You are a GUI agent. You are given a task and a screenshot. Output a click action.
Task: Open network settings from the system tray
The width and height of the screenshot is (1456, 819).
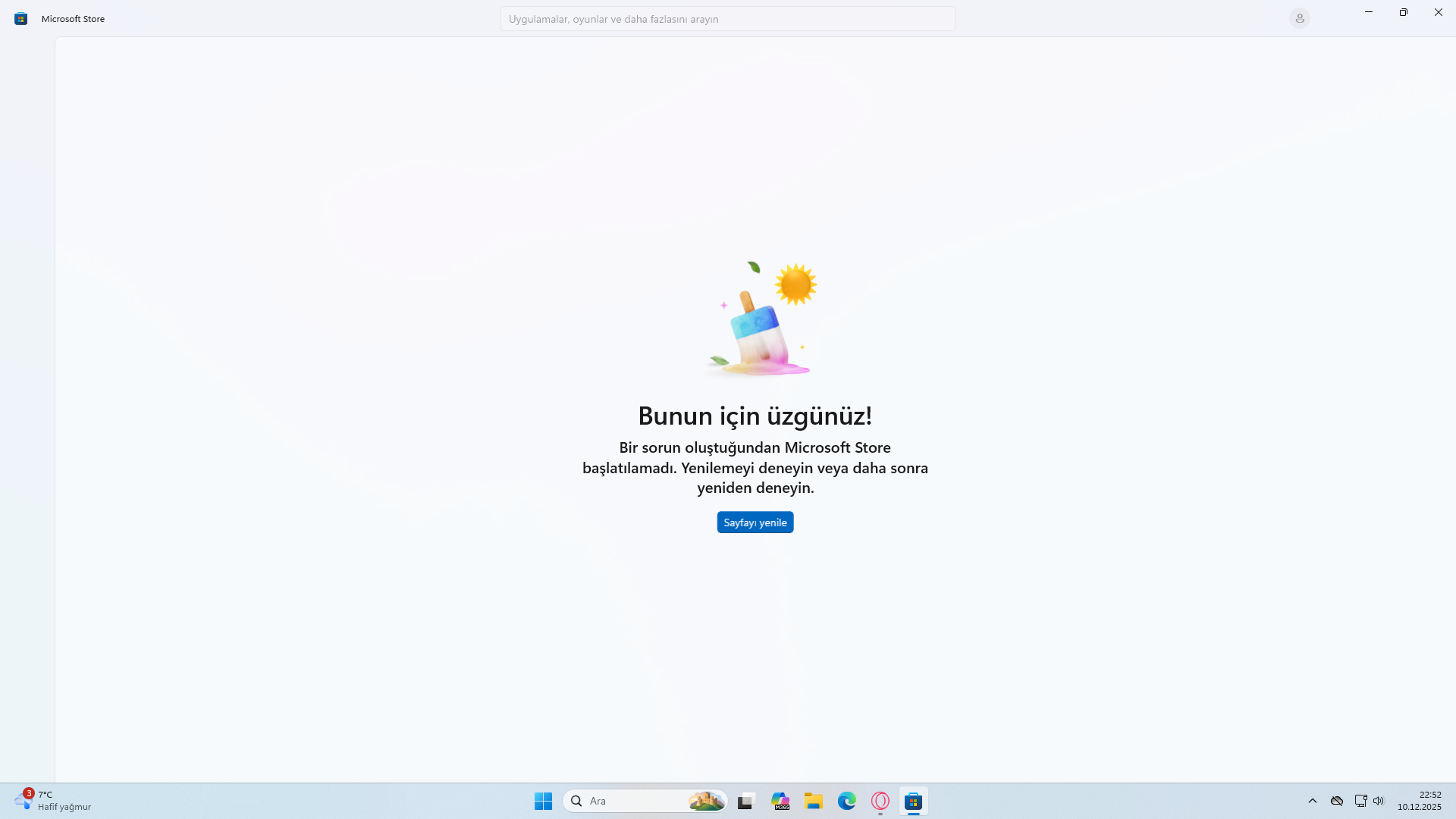click(x=1359, y=801)
